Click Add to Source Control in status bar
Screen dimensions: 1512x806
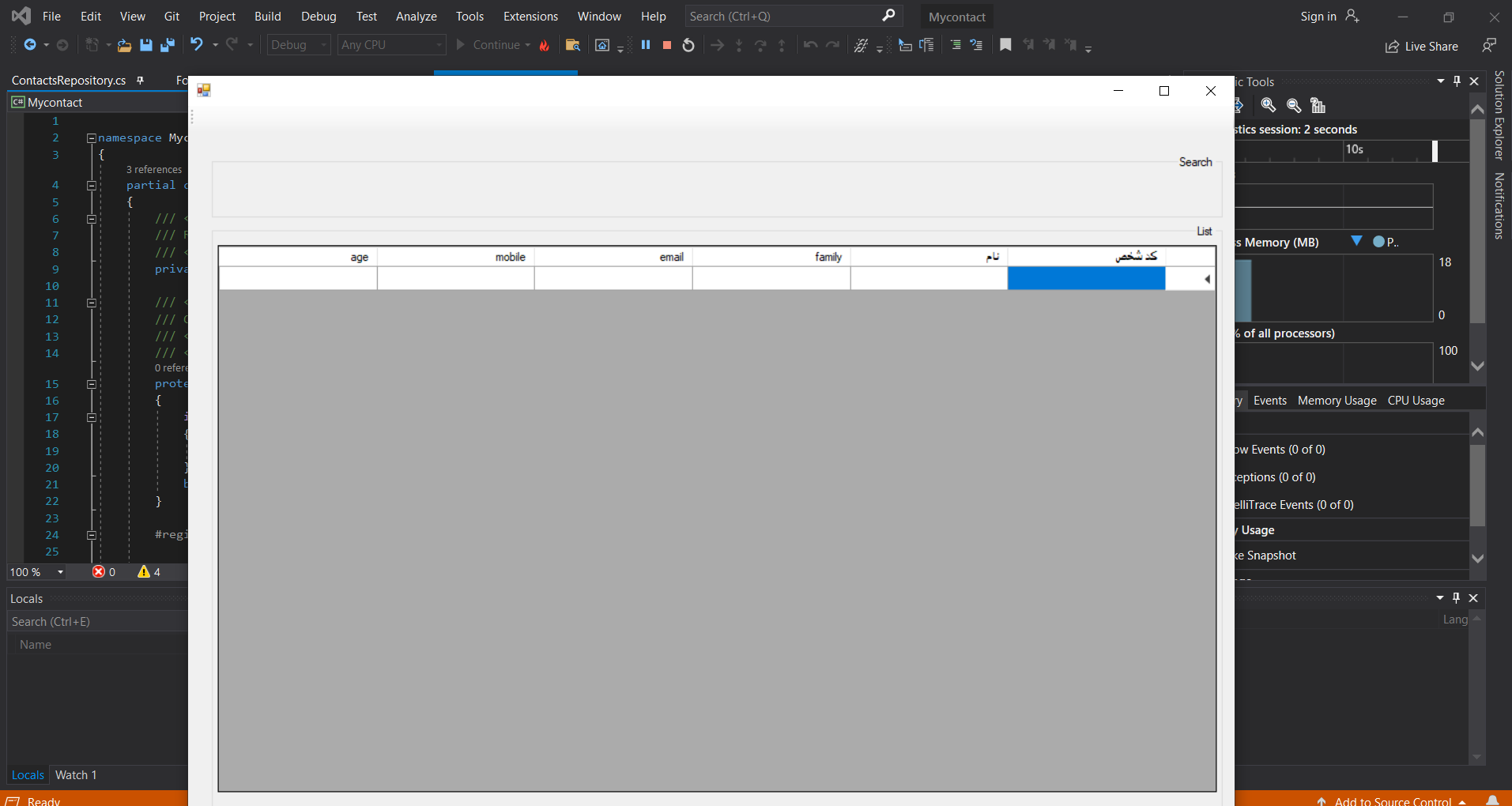tap(1392, 800)
